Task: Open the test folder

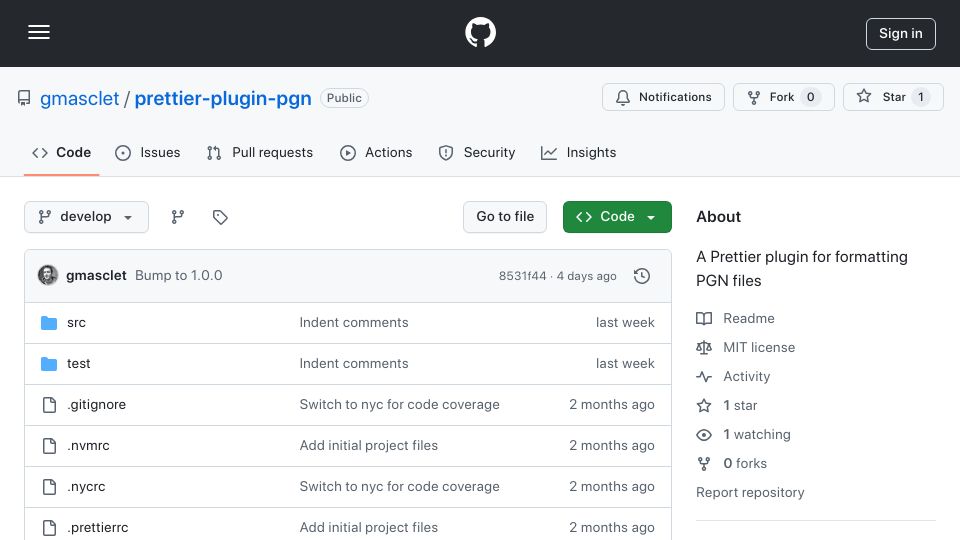Action: pyautogui.click(x=78, y=364)
